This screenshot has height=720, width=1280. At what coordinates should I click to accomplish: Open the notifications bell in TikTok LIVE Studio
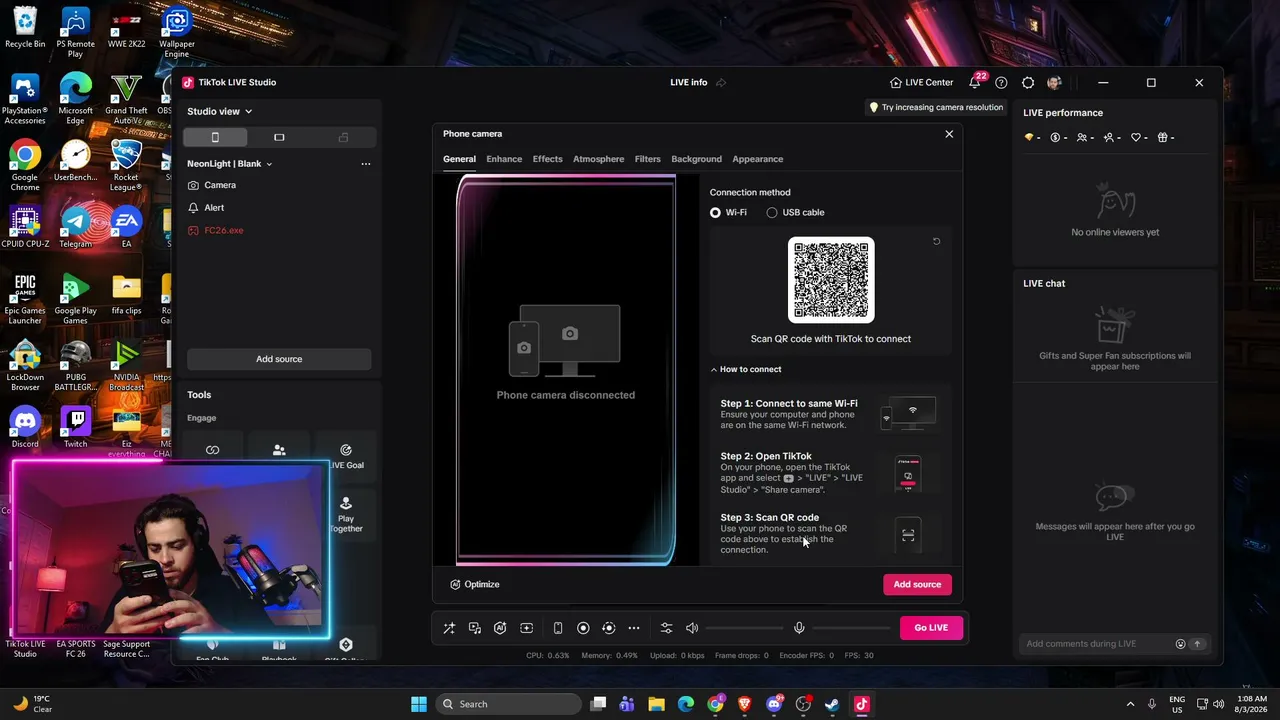click(975, 83)
